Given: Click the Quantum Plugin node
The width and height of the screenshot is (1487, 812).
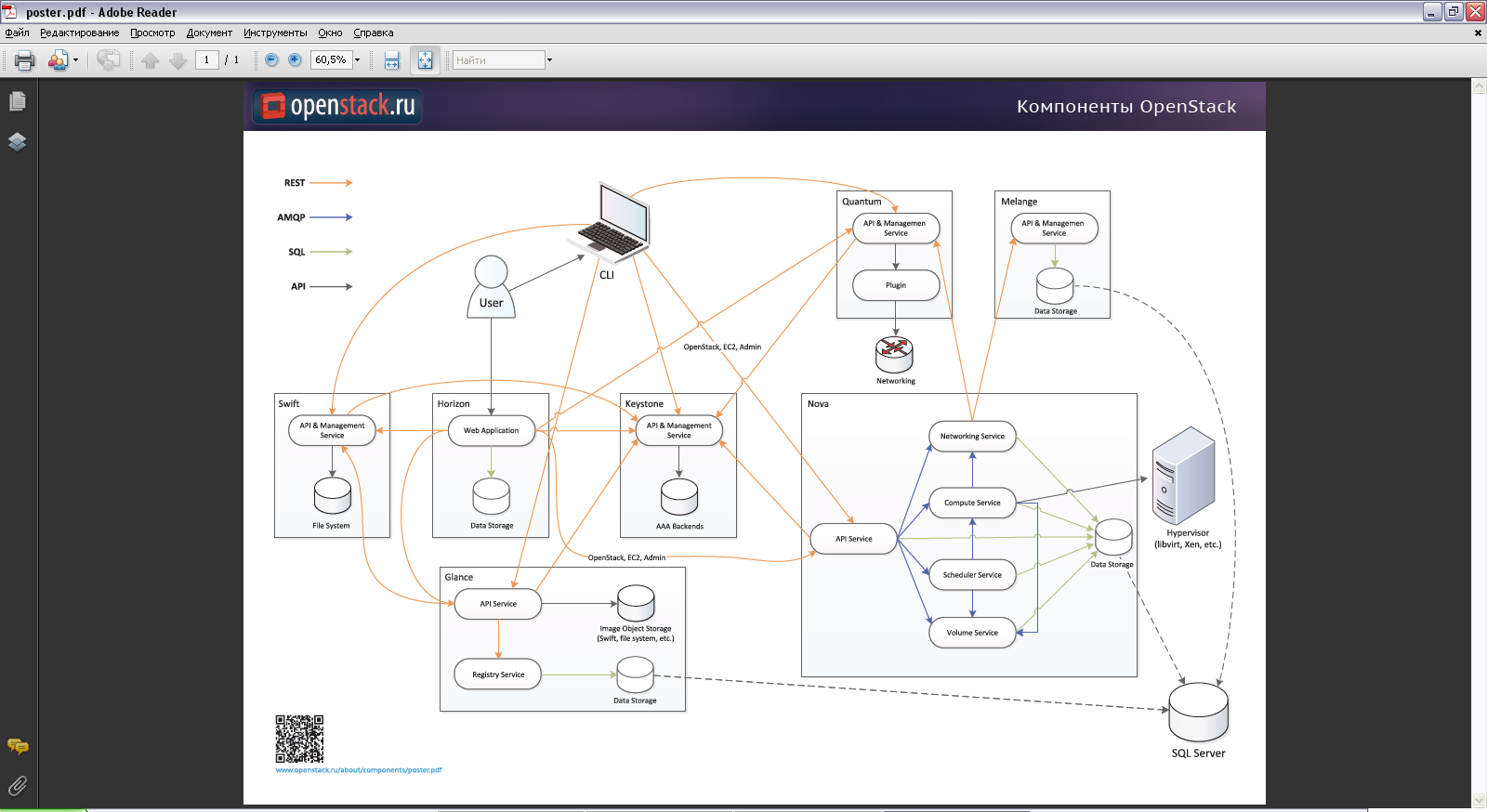Looking at the screenshot, I should (x=896, y=285).
